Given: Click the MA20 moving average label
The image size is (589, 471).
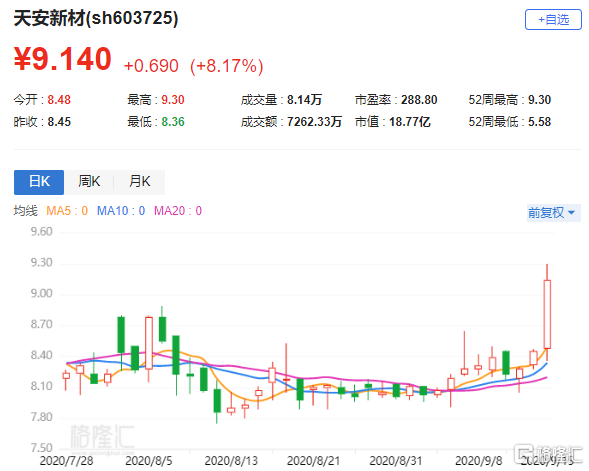Looking at the screenshot, I should (178, 211).
